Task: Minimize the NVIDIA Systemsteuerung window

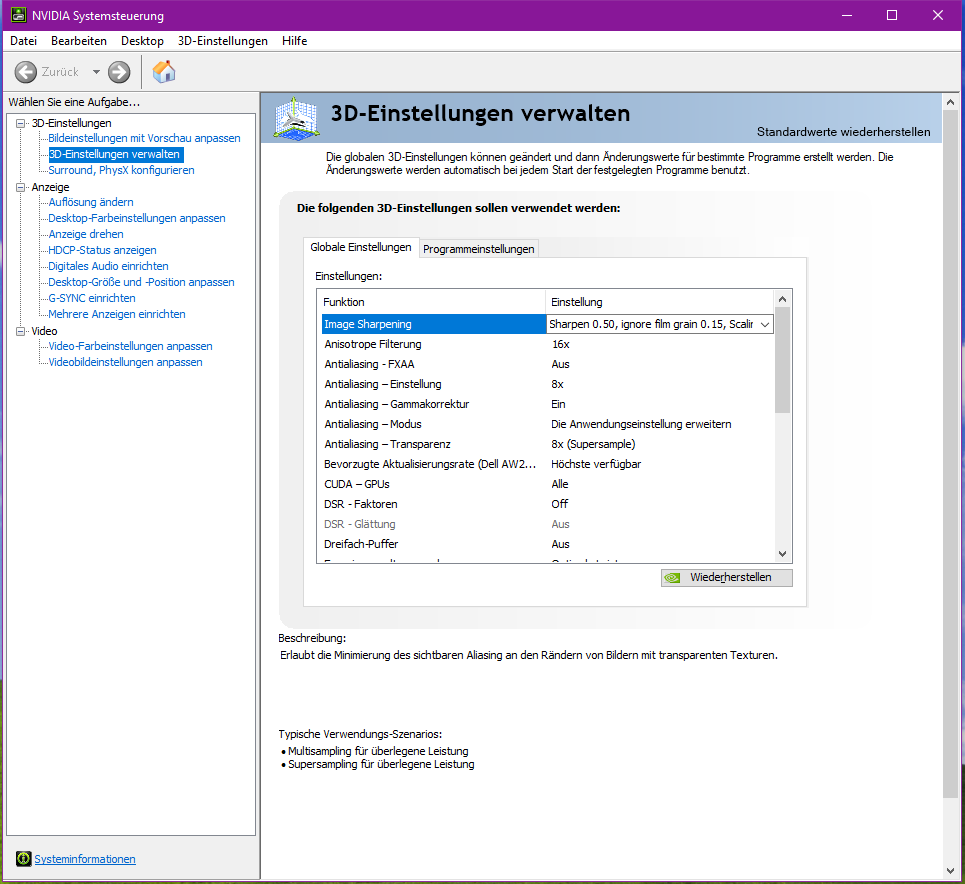Action: click(847, 15)
